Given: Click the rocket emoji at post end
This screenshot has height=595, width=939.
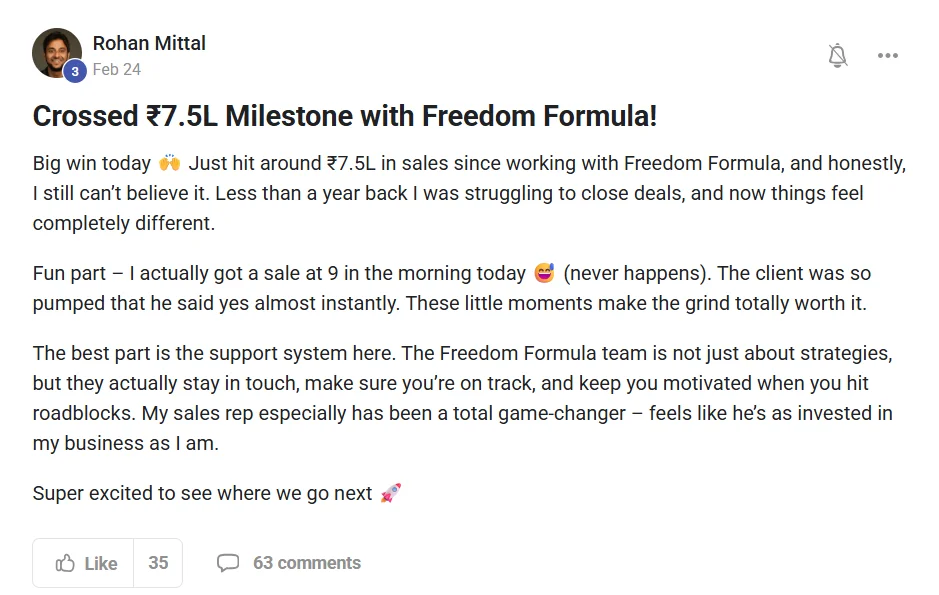Looking at the screenshot, I should tap(391, 493).
